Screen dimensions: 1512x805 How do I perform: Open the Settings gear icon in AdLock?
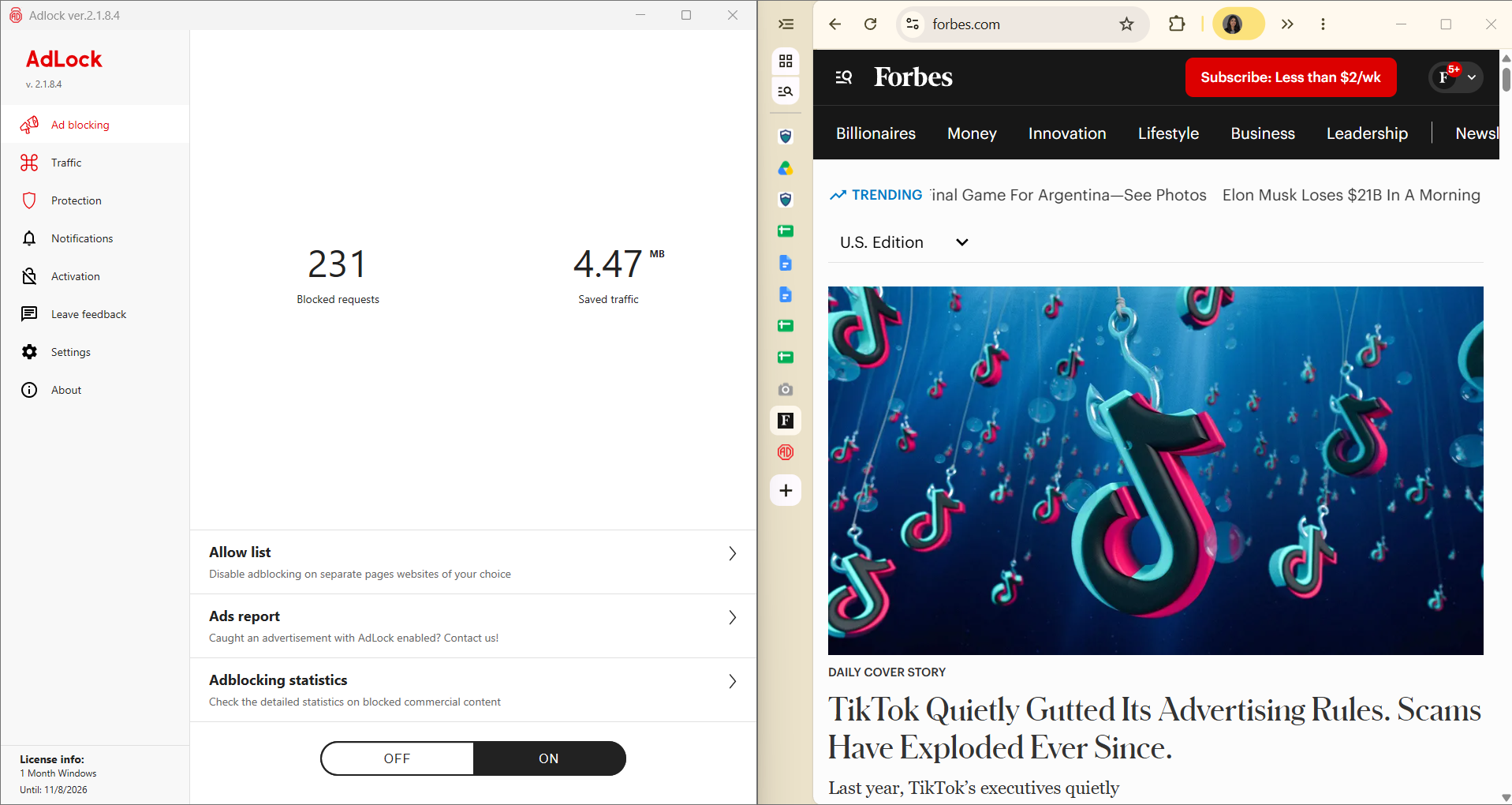[x=29, y=352]
